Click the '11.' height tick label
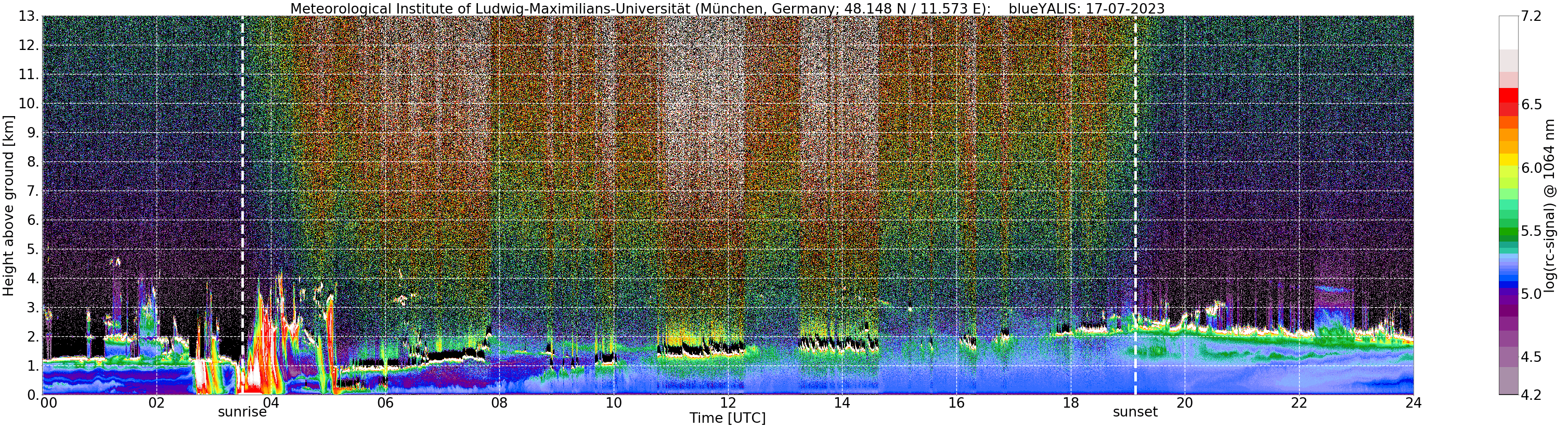Screen dimensions: 1568x429 (x=29, y=75)
